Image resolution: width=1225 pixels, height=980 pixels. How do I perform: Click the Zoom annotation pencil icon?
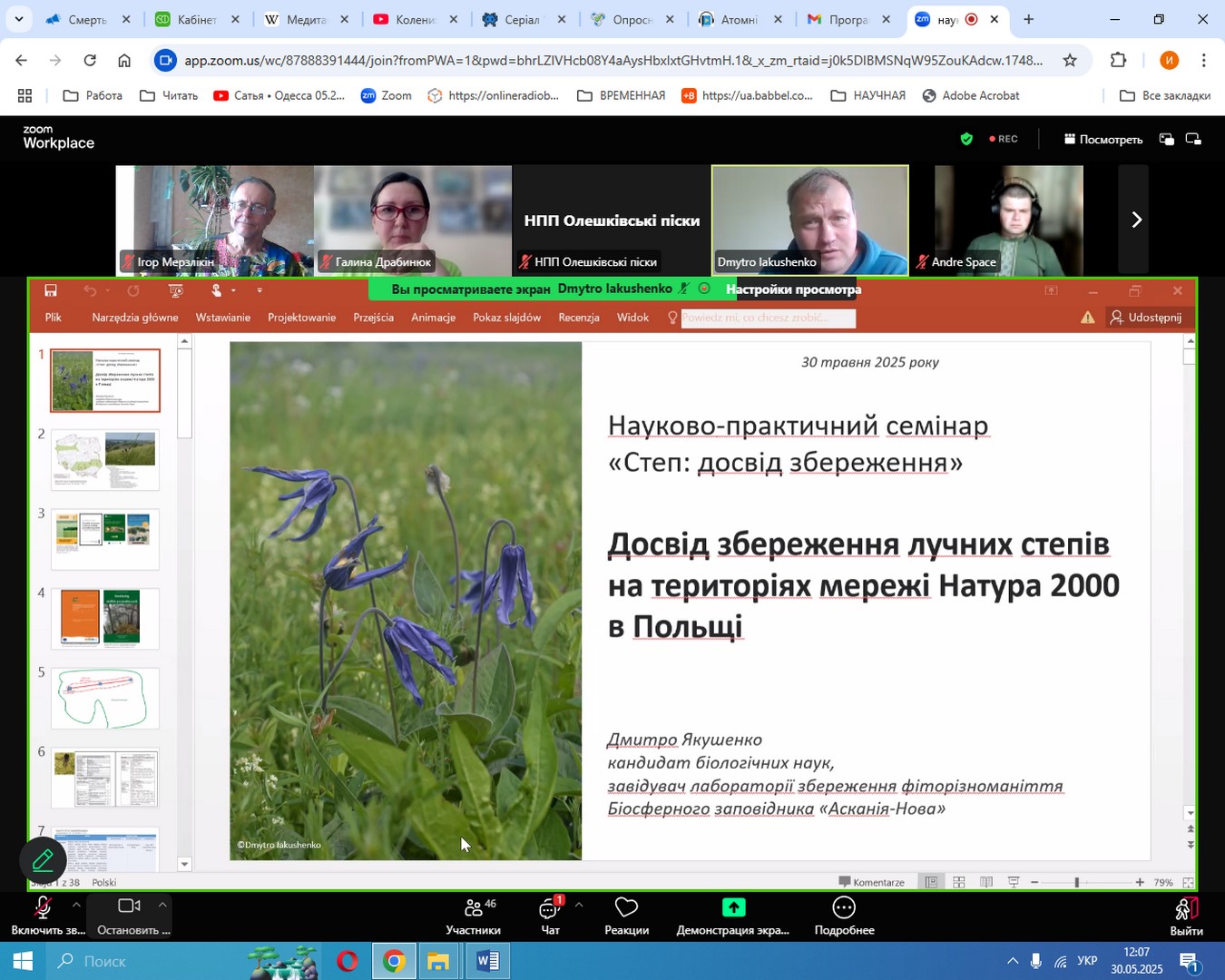(x=43, y=860)
